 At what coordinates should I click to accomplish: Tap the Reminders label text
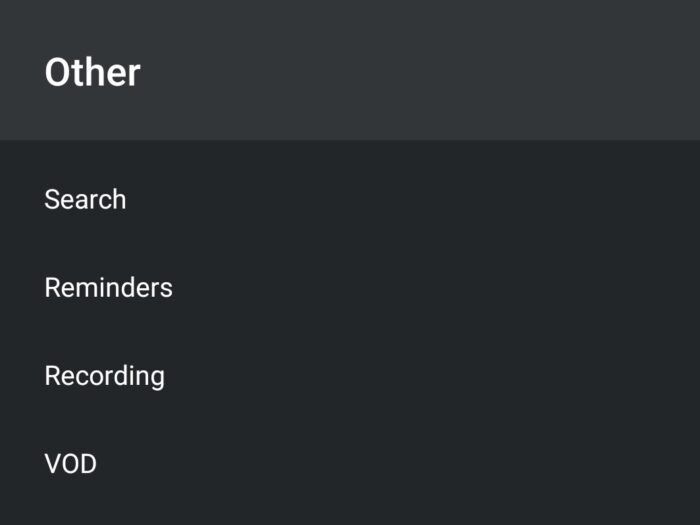(x=108, y=288)
